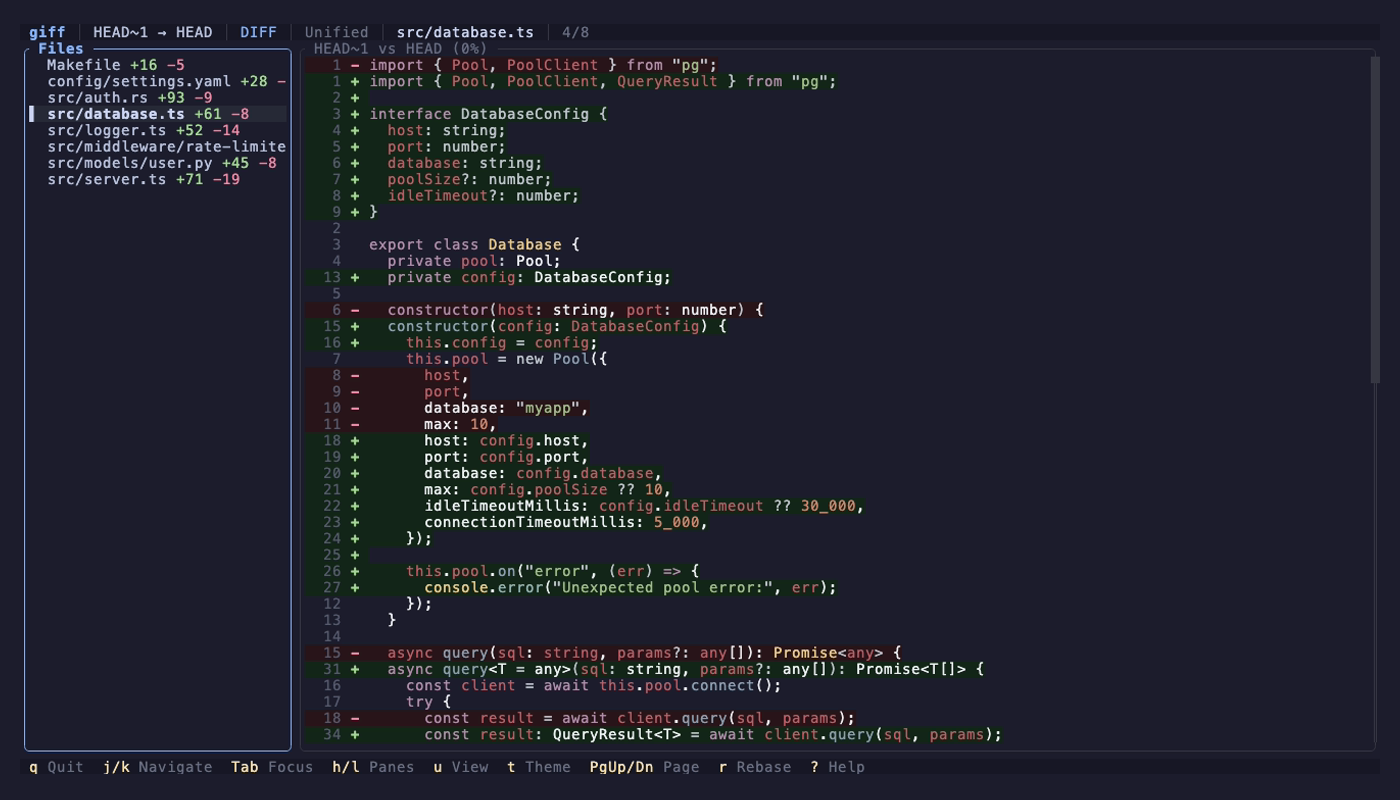This screenshot has width=1400, height=800.
Task: Click the 'const client = await' line
Action: tap(594, 686)
